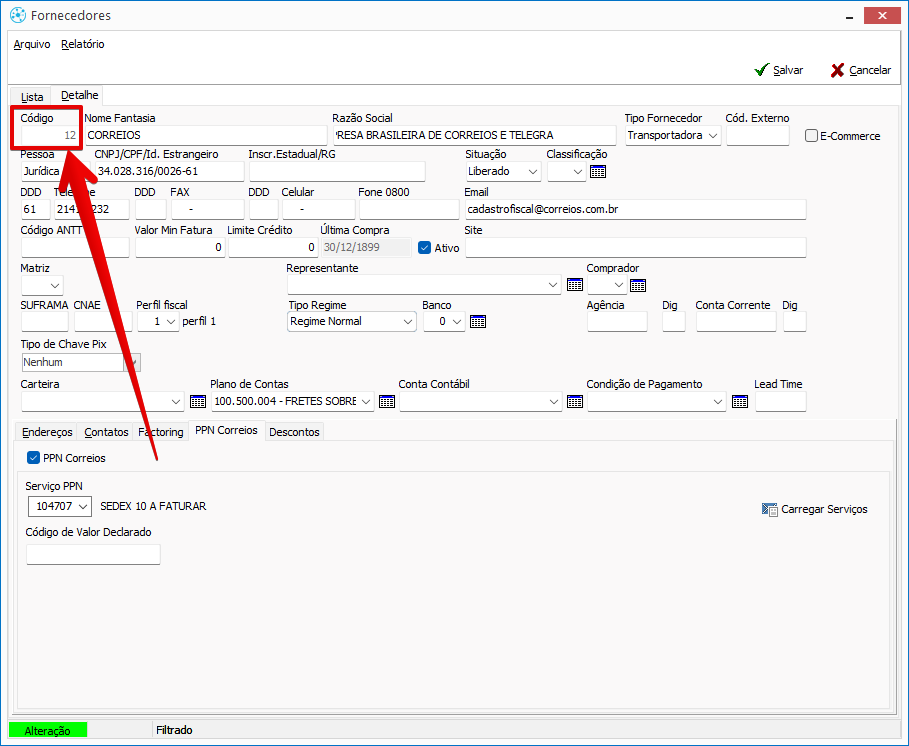Open the Carteira dropdown
Screen dimensions: 909x746
click(x=176, y=402)
